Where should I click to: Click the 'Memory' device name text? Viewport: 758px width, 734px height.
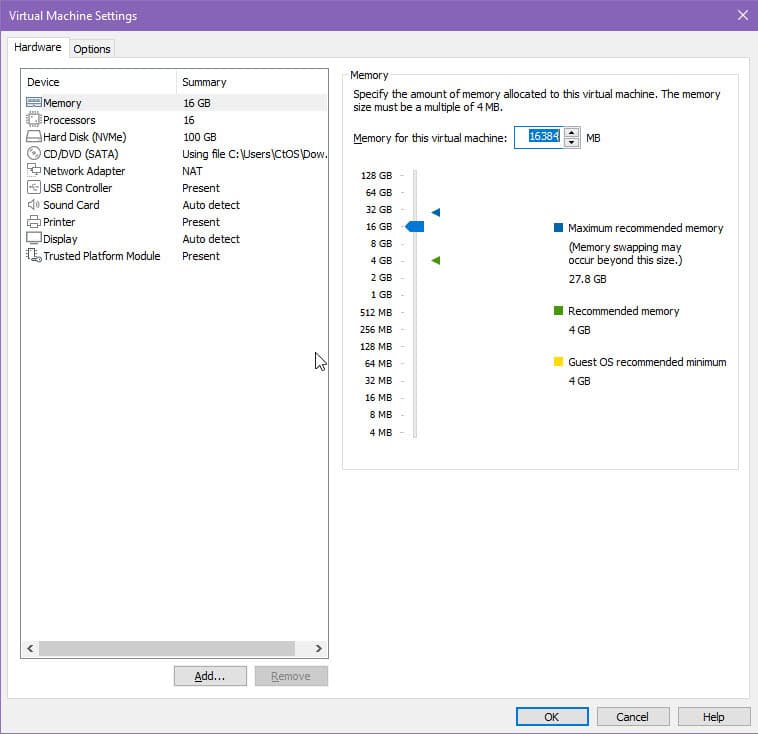[x=62, y=103]
